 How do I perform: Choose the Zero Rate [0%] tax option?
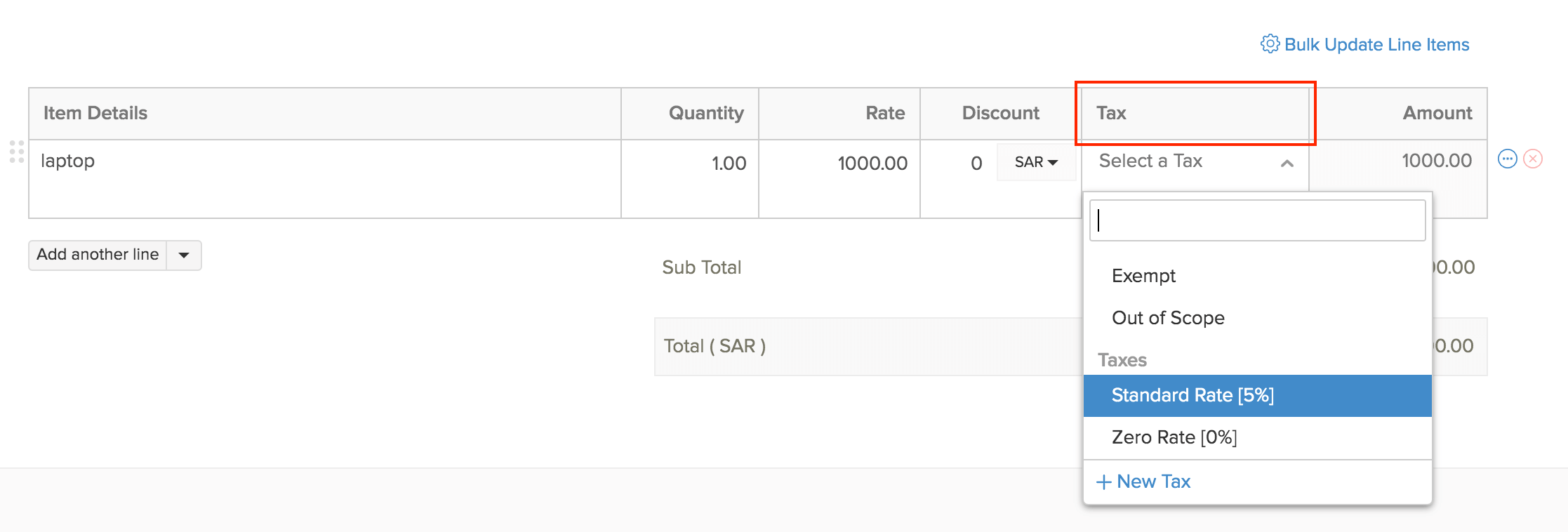[x=1175, y=437]
